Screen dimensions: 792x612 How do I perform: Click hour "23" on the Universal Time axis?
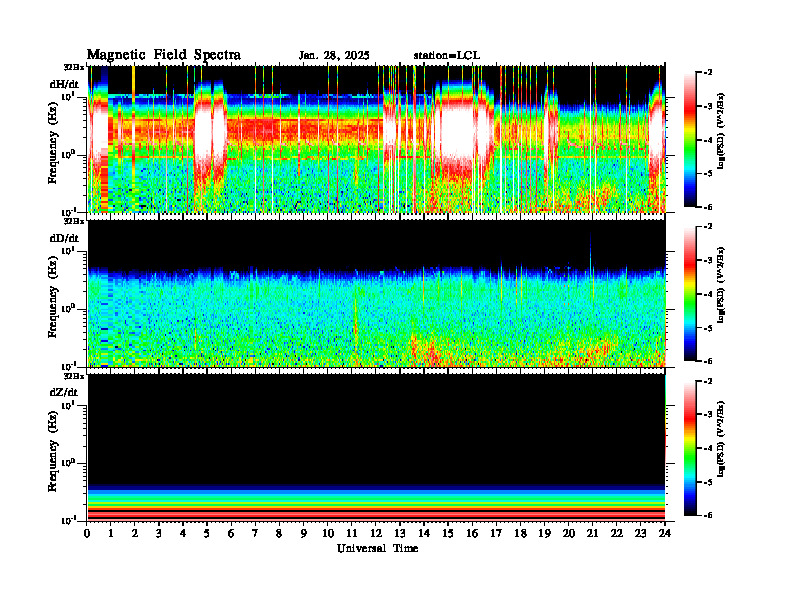[x=640, y=533]
